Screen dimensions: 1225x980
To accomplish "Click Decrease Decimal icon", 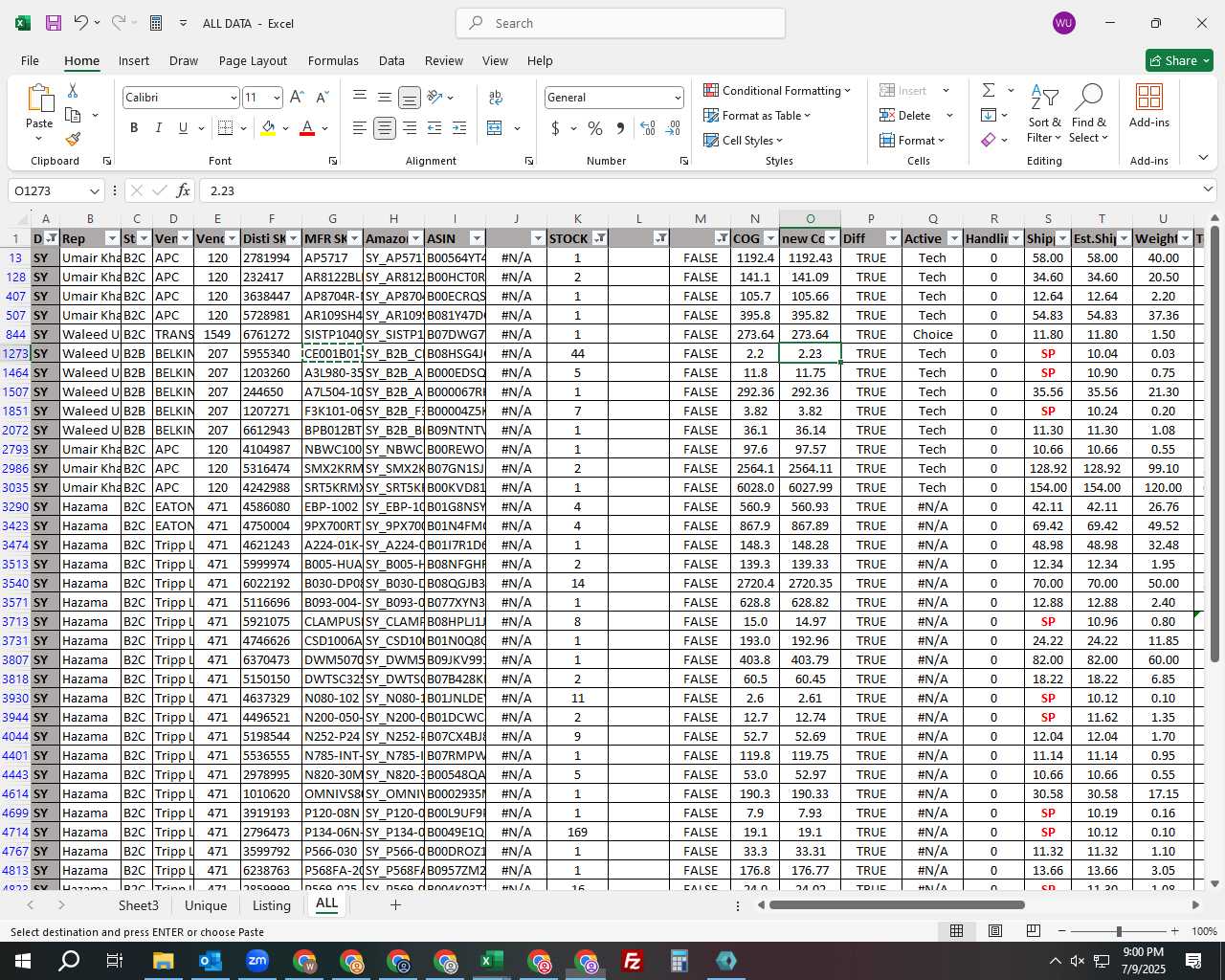I will point(673,128).
